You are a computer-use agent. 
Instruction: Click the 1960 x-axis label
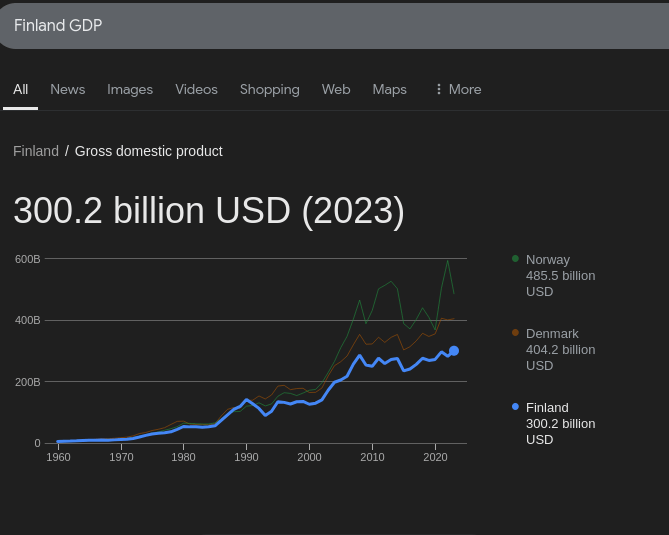pos(58,457)
